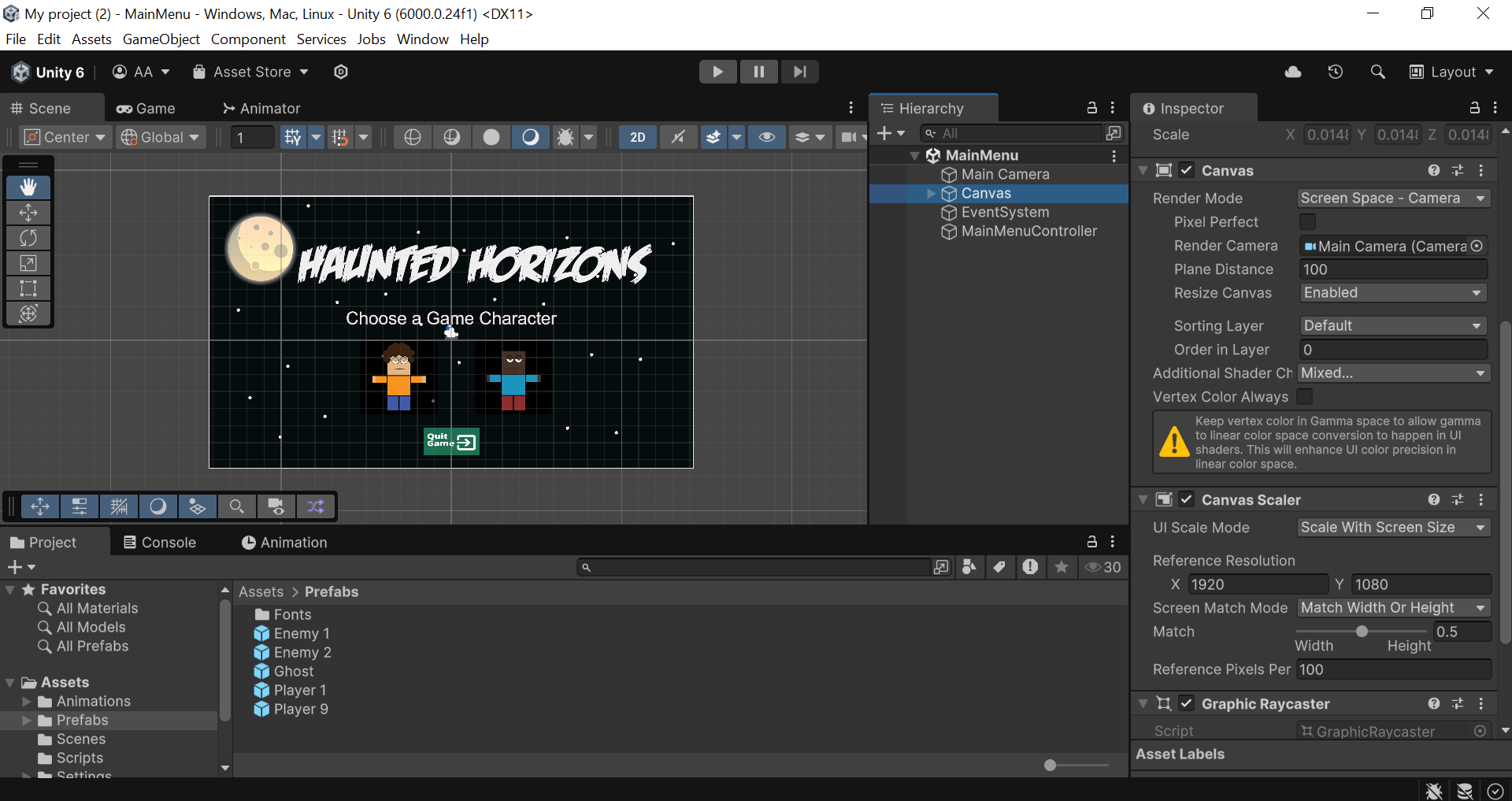Open the GameObject menu
The width and height of the screenshot is (1512, 801).
tap(161, 39)
